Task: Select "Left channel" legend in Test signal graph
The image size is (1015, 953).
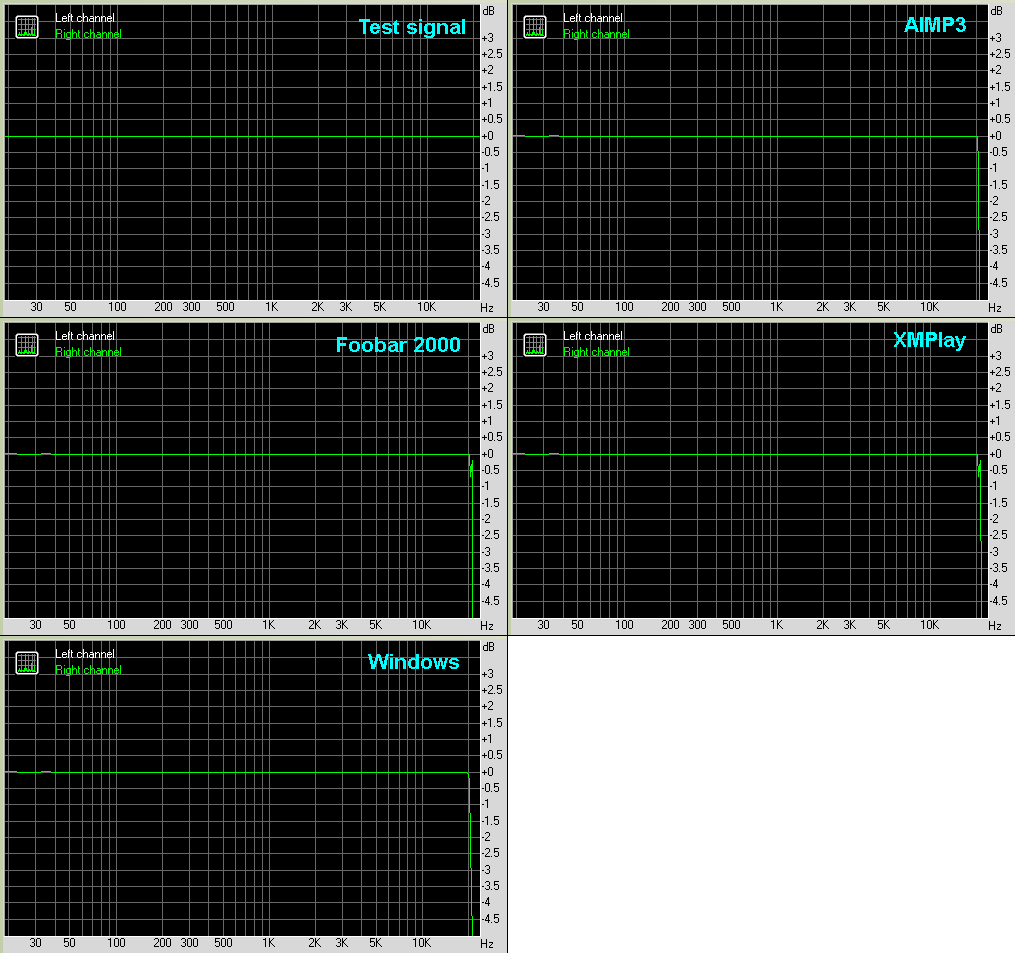Action: [x=85, y=18]
